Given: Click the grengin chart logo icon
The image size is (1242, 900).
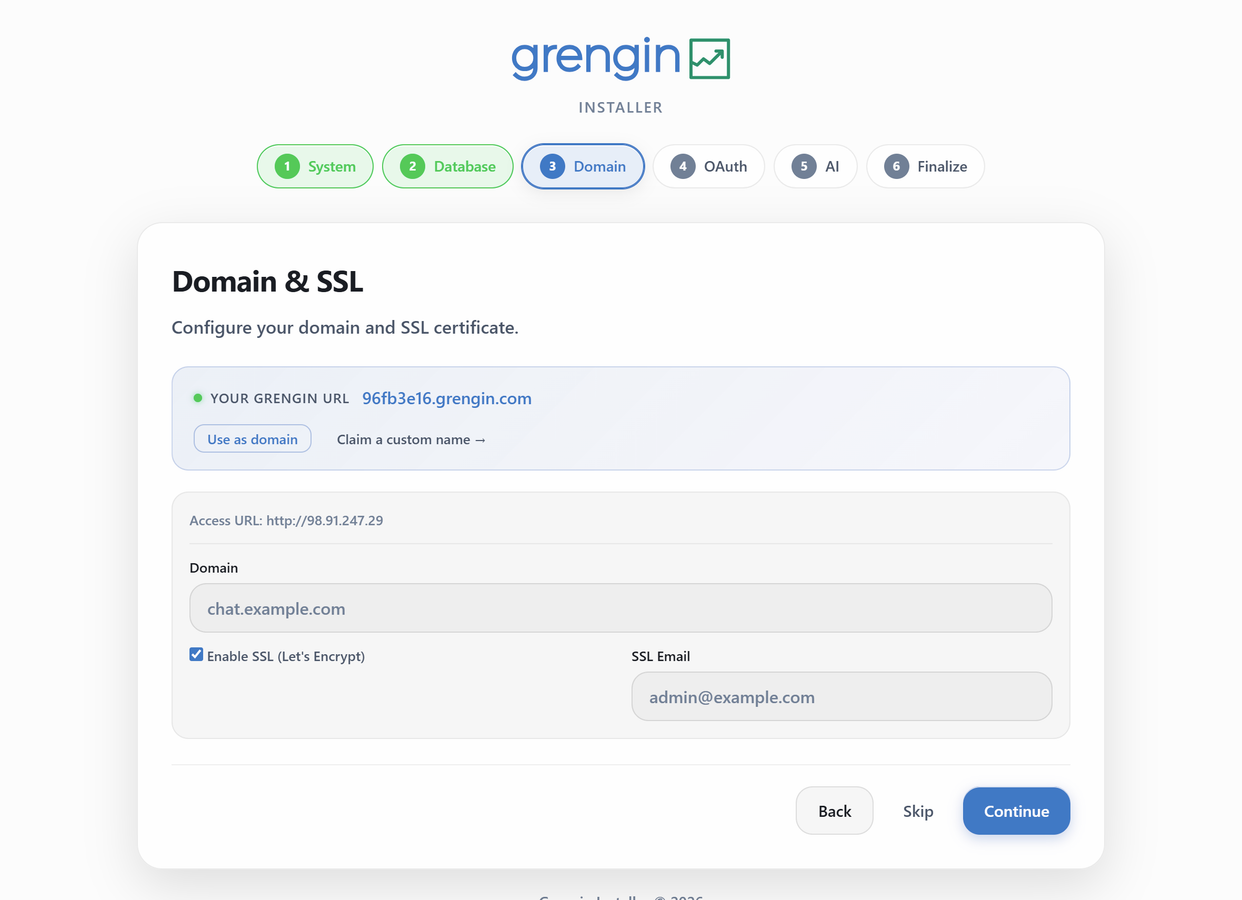Looking at the screenshot, I should pos(709,59).
